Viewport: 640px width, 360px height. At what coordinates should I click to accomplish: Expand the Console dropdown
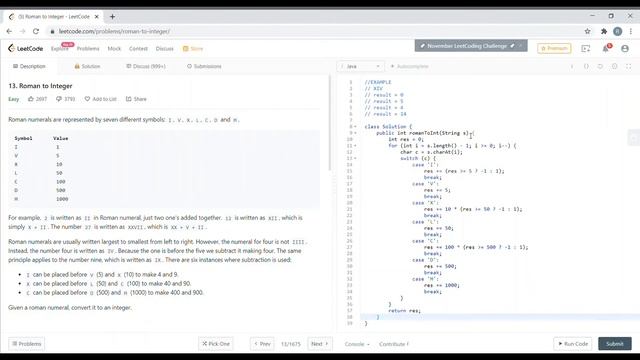coord(357,344)
